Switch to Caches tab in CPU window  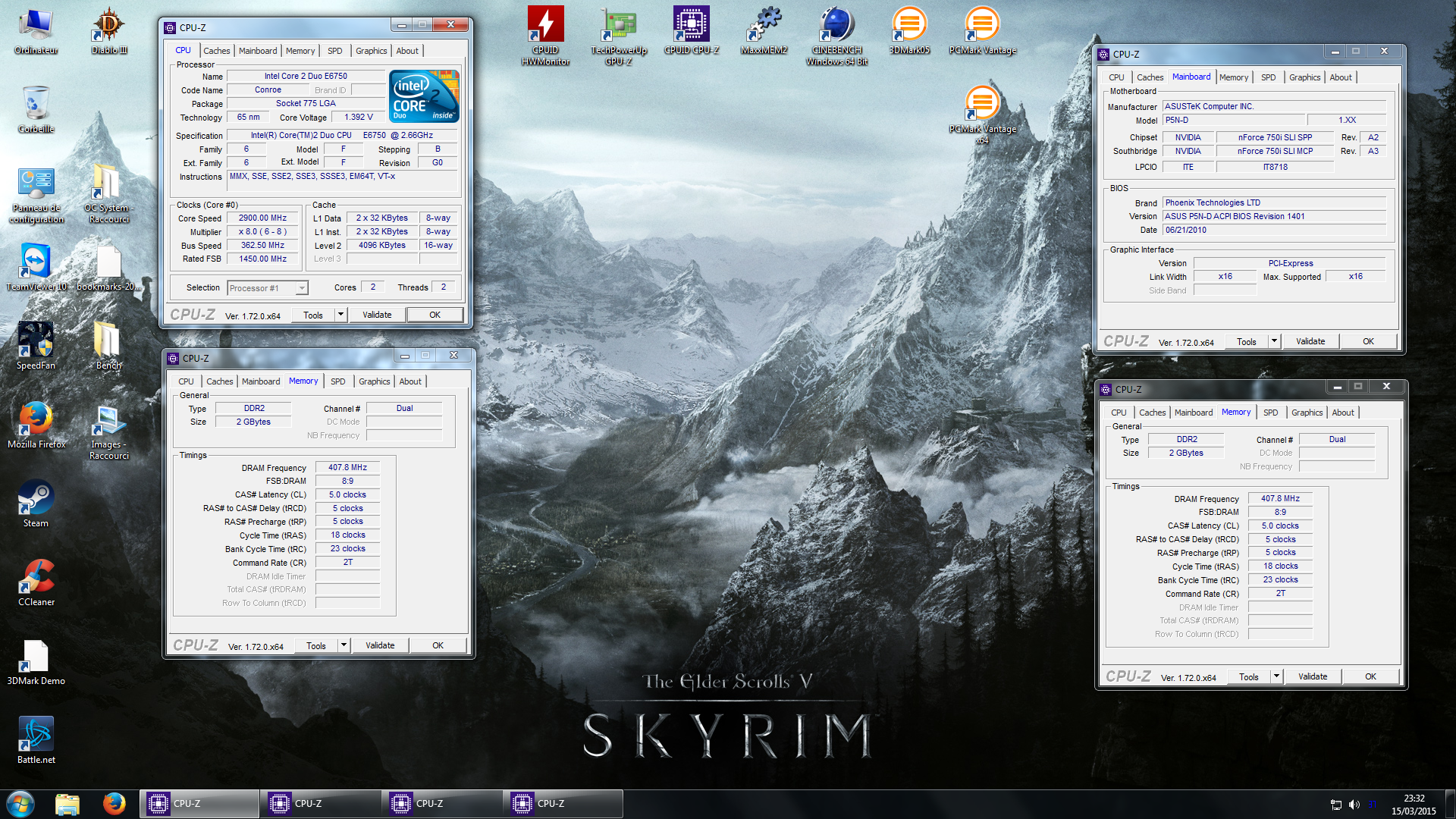[x=216, y=51]
